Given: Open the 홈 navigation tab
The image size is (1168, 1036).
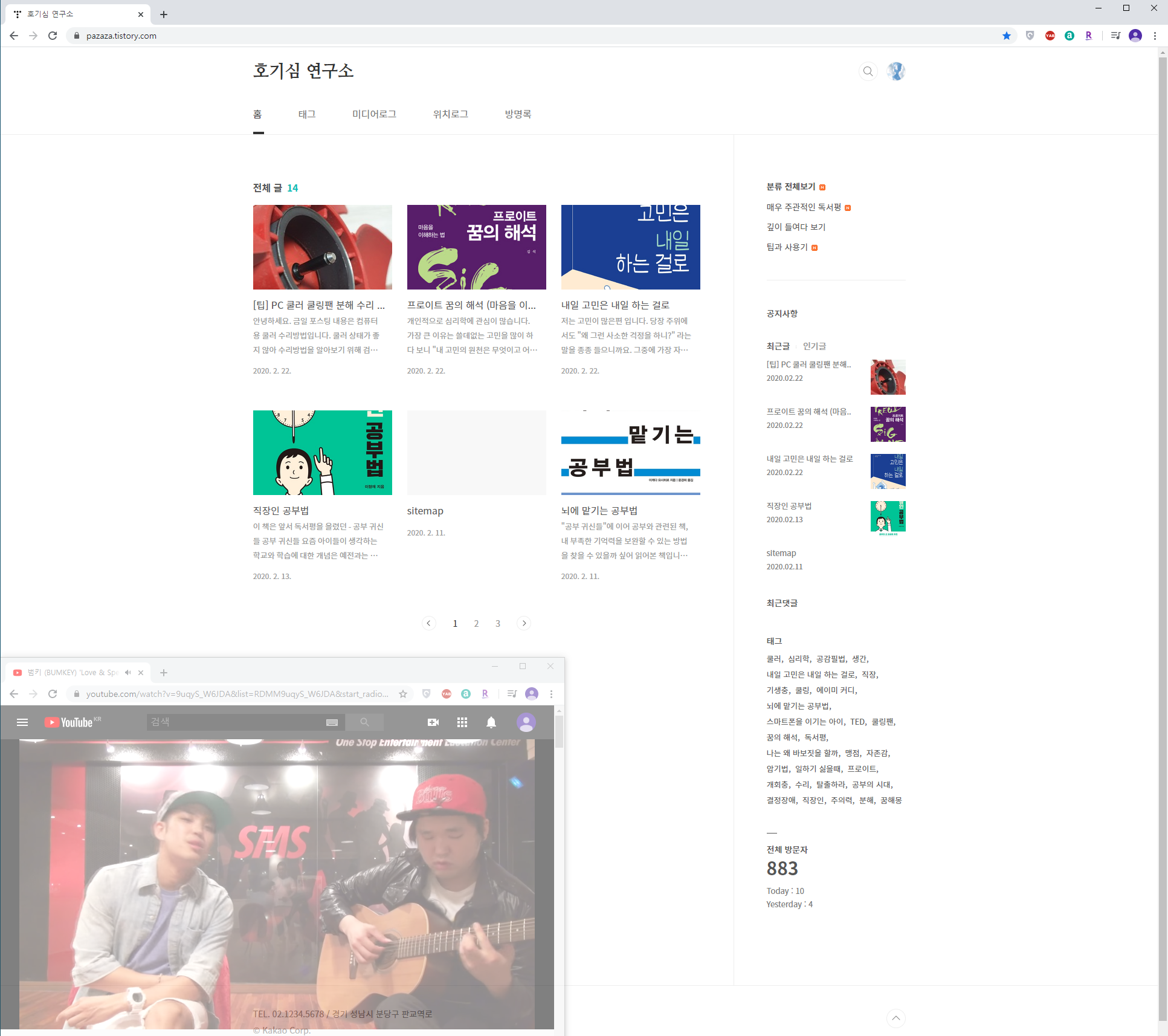Looking at the screenshot, I should [x=258, y=114].
